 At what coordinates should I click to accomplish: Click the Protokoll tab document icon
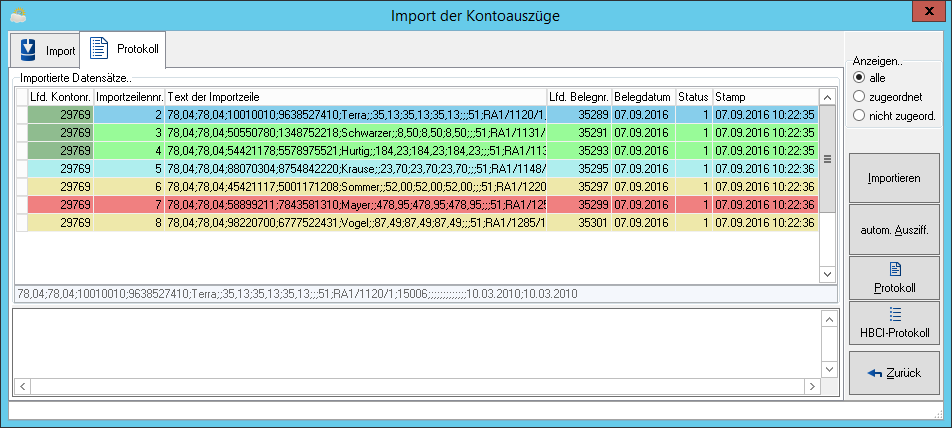99,49
